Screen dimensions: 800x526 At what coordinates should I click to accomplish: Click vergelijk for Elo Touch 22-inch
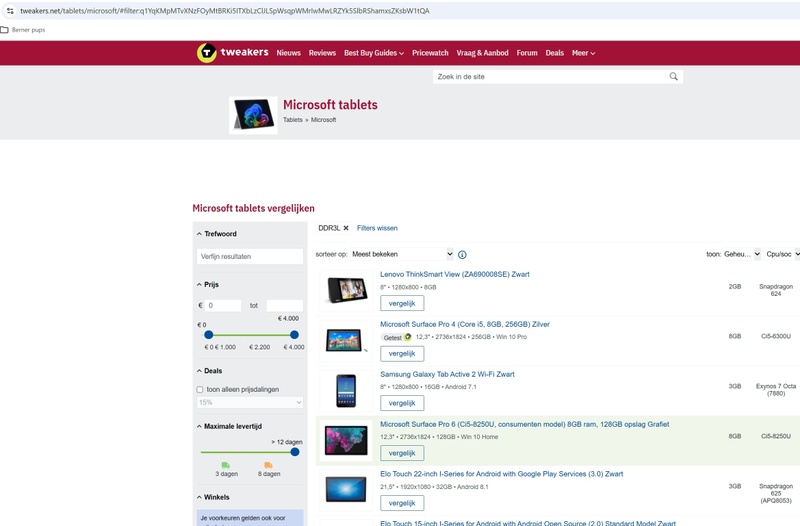tap(402, 503)
